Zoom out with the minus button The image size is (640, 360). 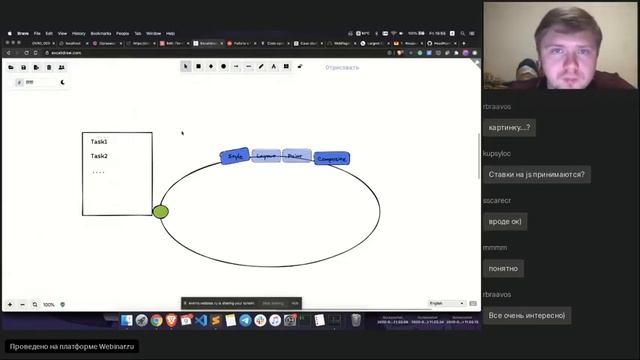click(22, 304)
